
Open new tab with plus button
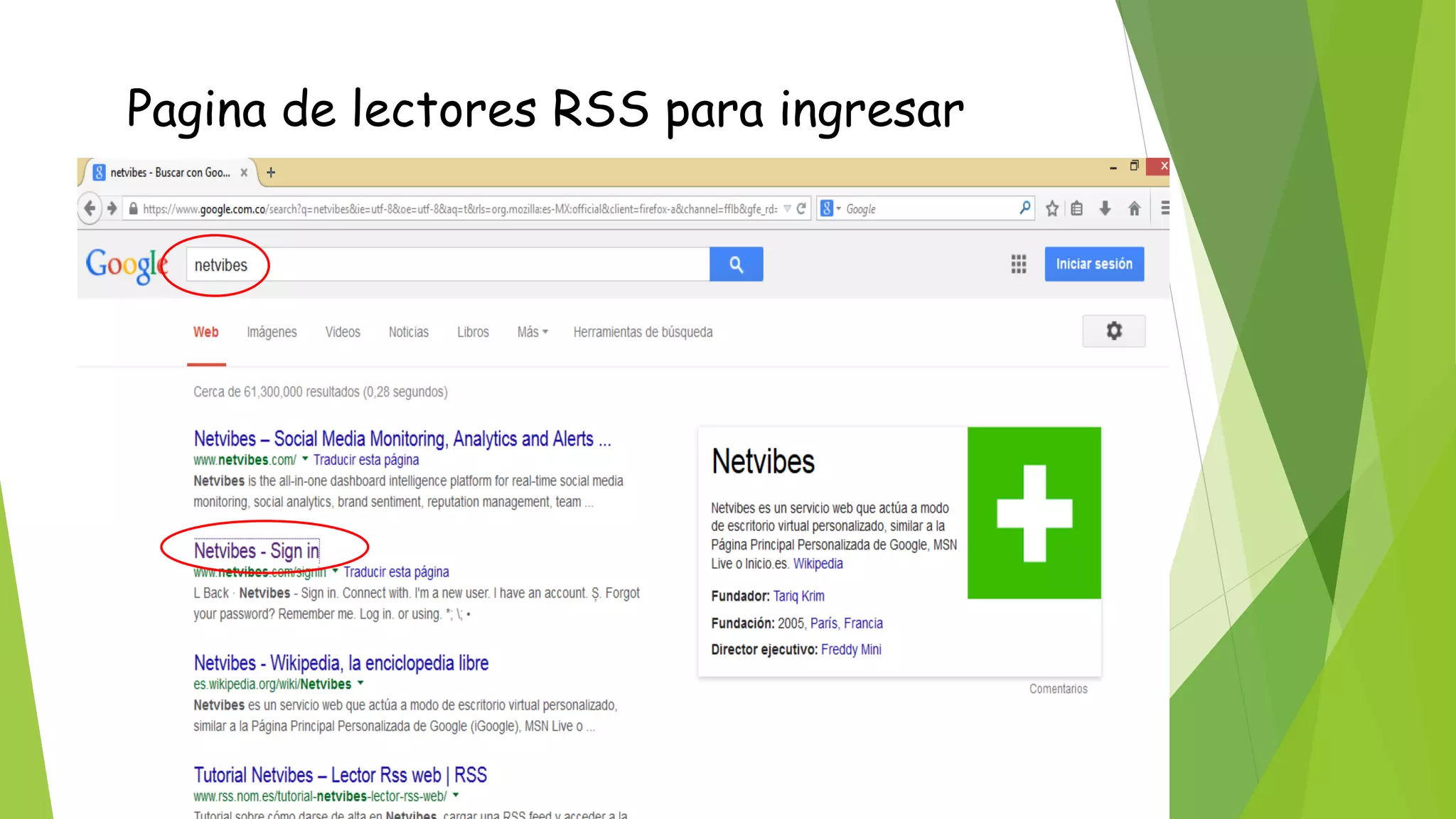(x=271, y=173)
